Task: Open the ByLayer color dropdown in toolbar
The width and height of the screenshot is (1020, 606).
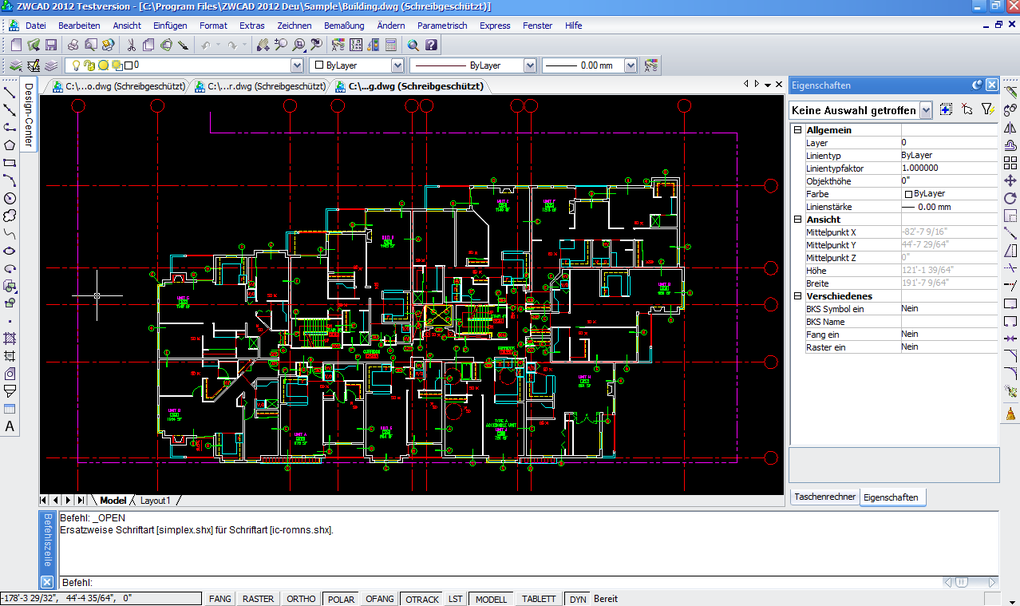Action: 397,65
